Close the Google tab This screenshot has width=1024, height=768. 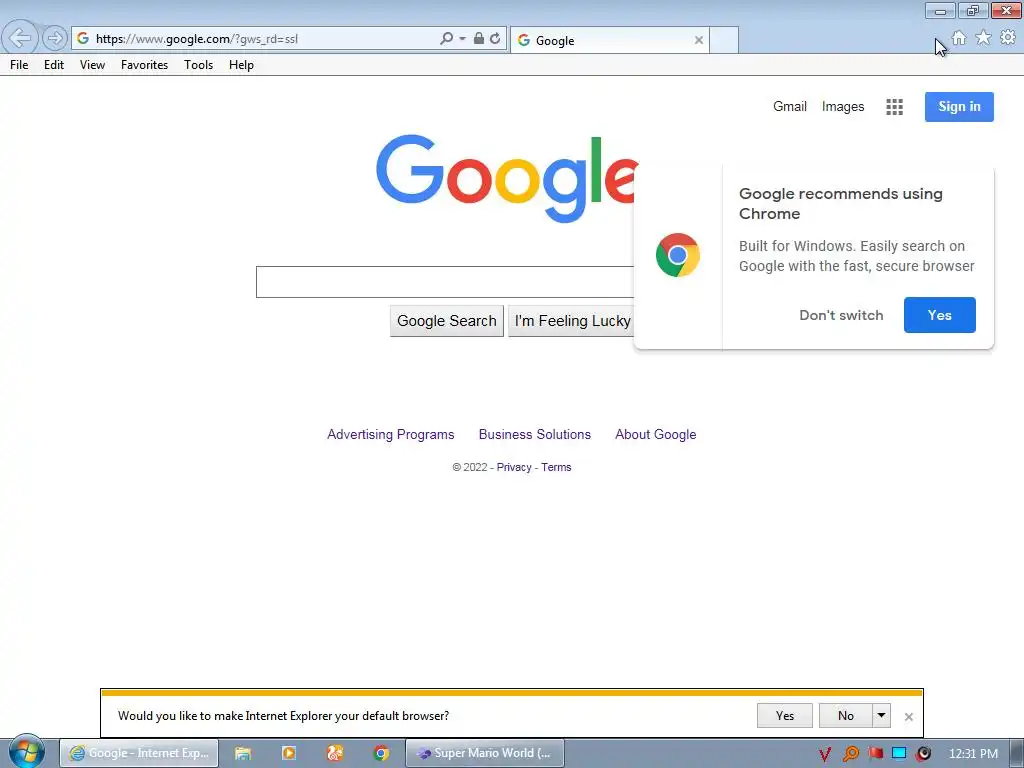699,40
